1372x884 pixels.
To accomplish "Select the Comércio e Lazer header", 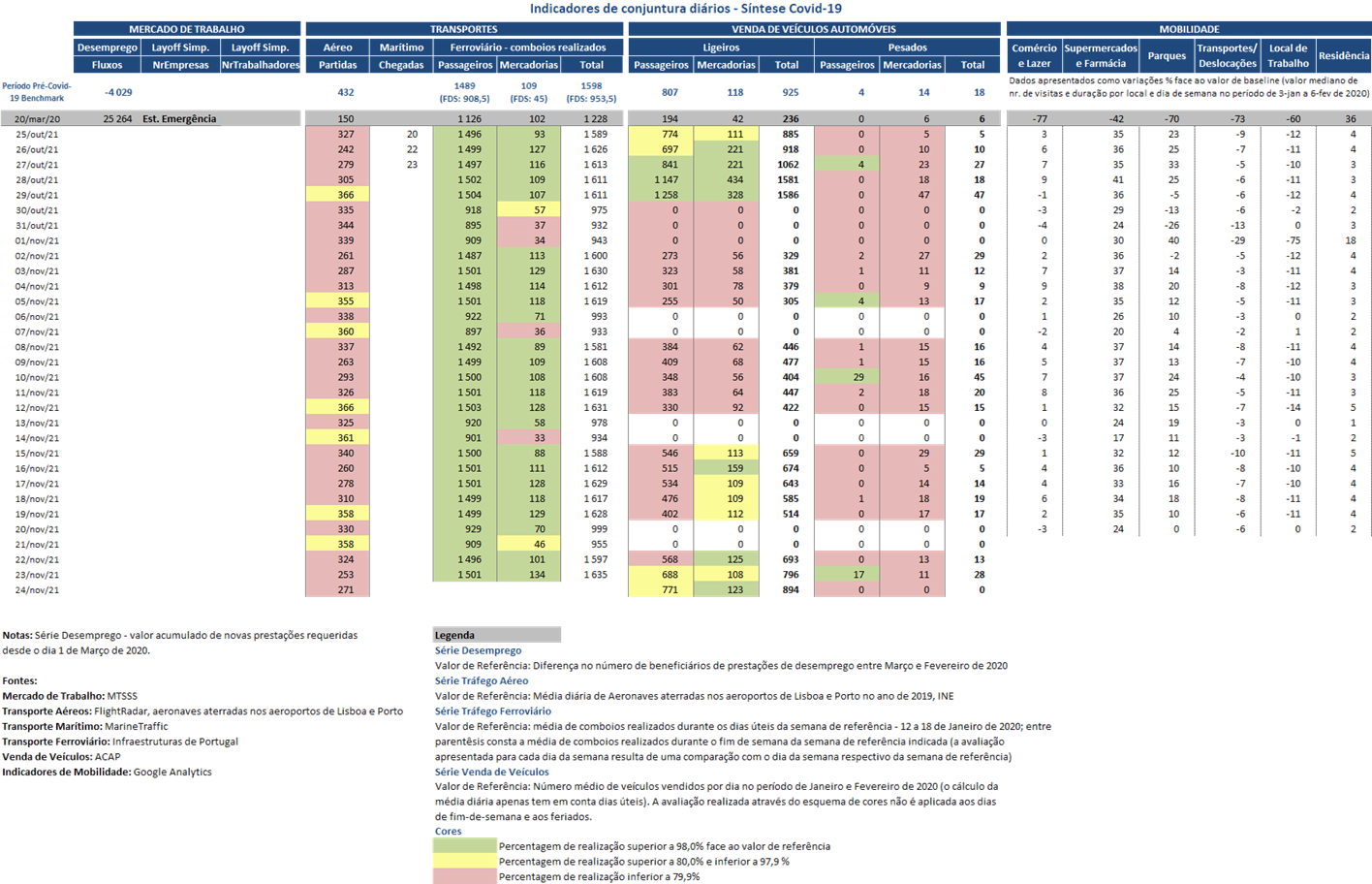I will pyautogui.click(x=1034, y=55).
